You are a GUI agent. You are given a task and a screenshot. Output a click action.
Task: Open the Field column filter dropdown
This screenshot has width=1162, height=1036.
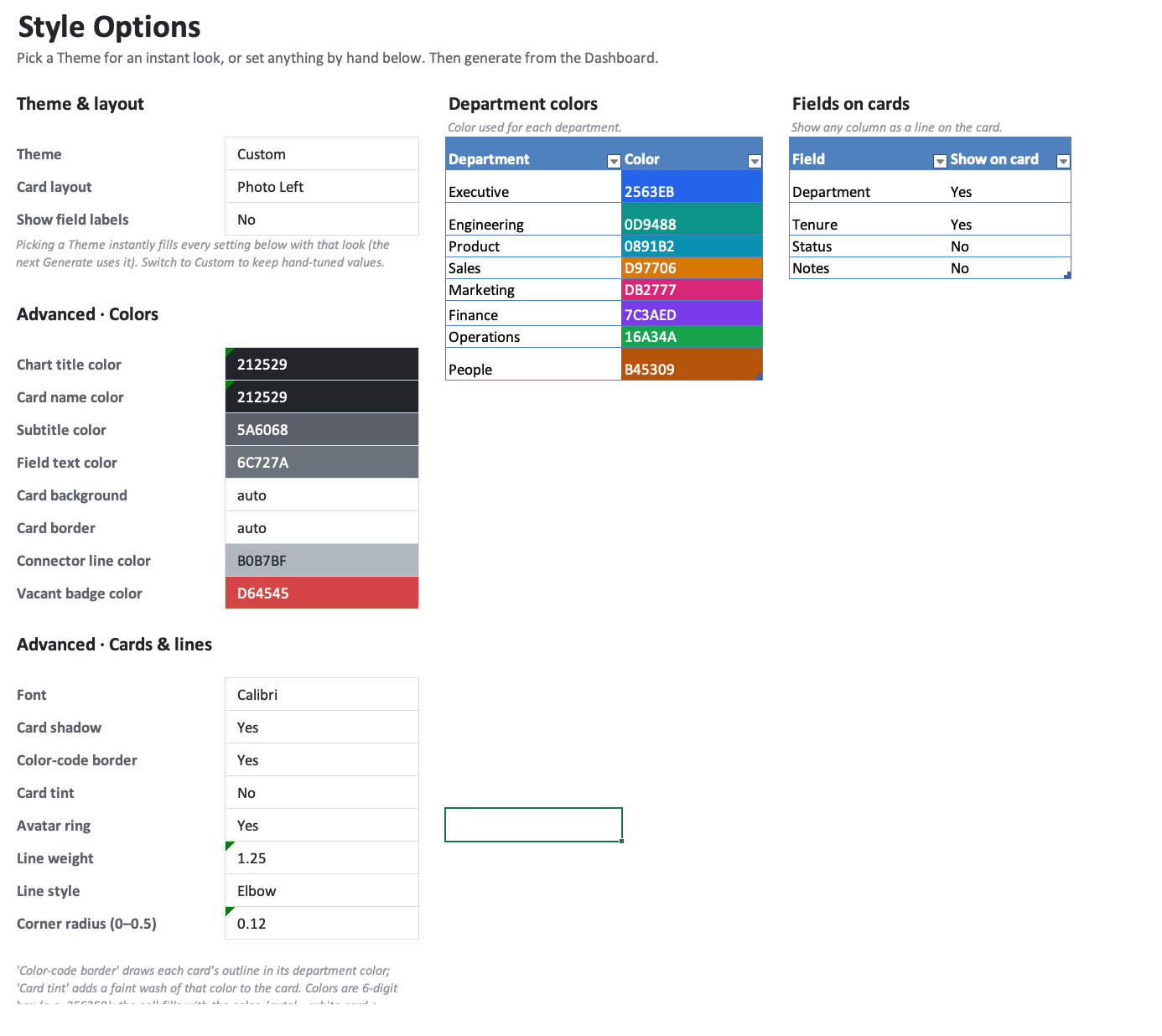point(940,161)
